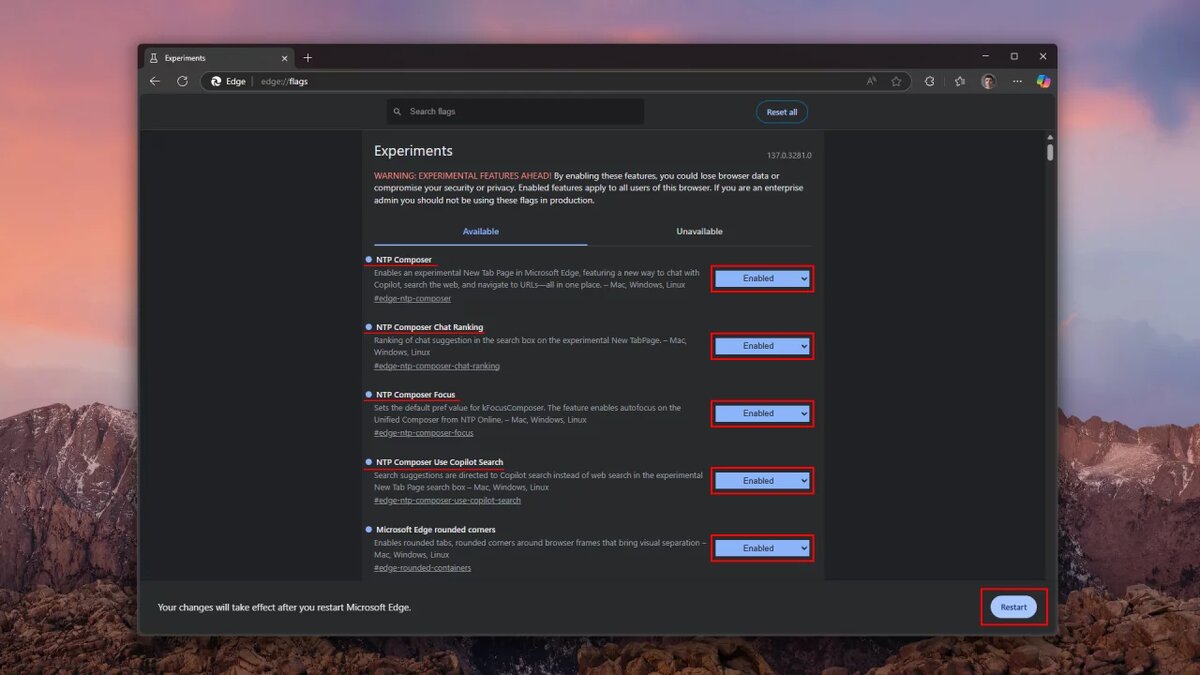Click the version number 137.0.3281.0
The height and width of the screenshot is (675, 1200).
click(x=789, y=156)
